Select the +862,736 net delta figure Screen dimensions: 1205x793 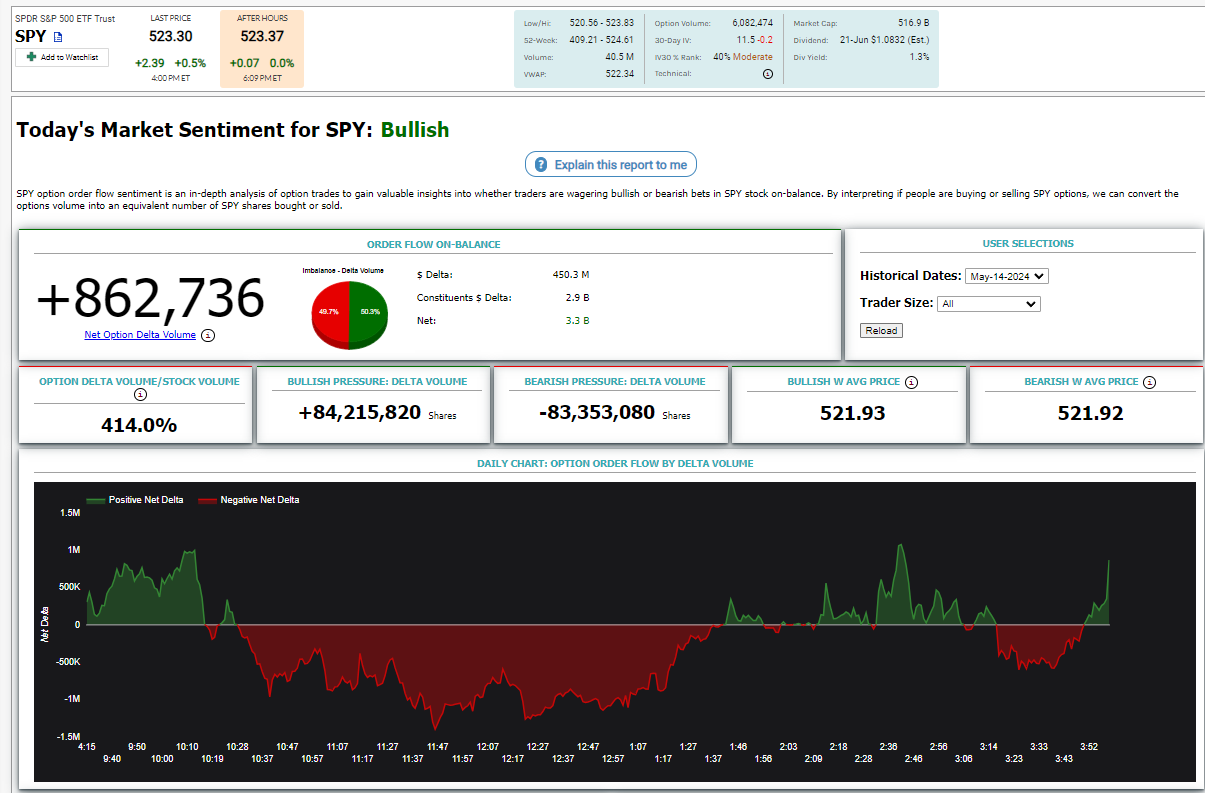pos(151,298)
